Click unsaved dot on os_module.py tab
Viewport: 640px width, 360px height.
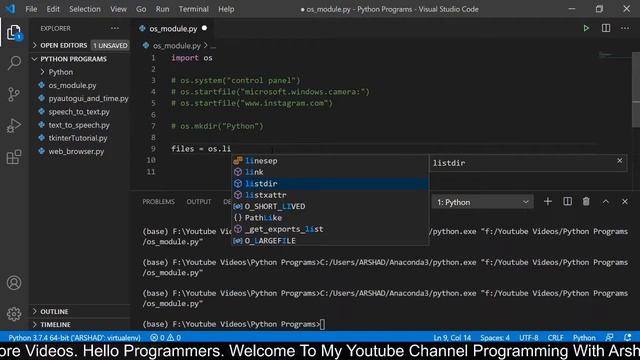pyautogui.click(x=204, y=28)
